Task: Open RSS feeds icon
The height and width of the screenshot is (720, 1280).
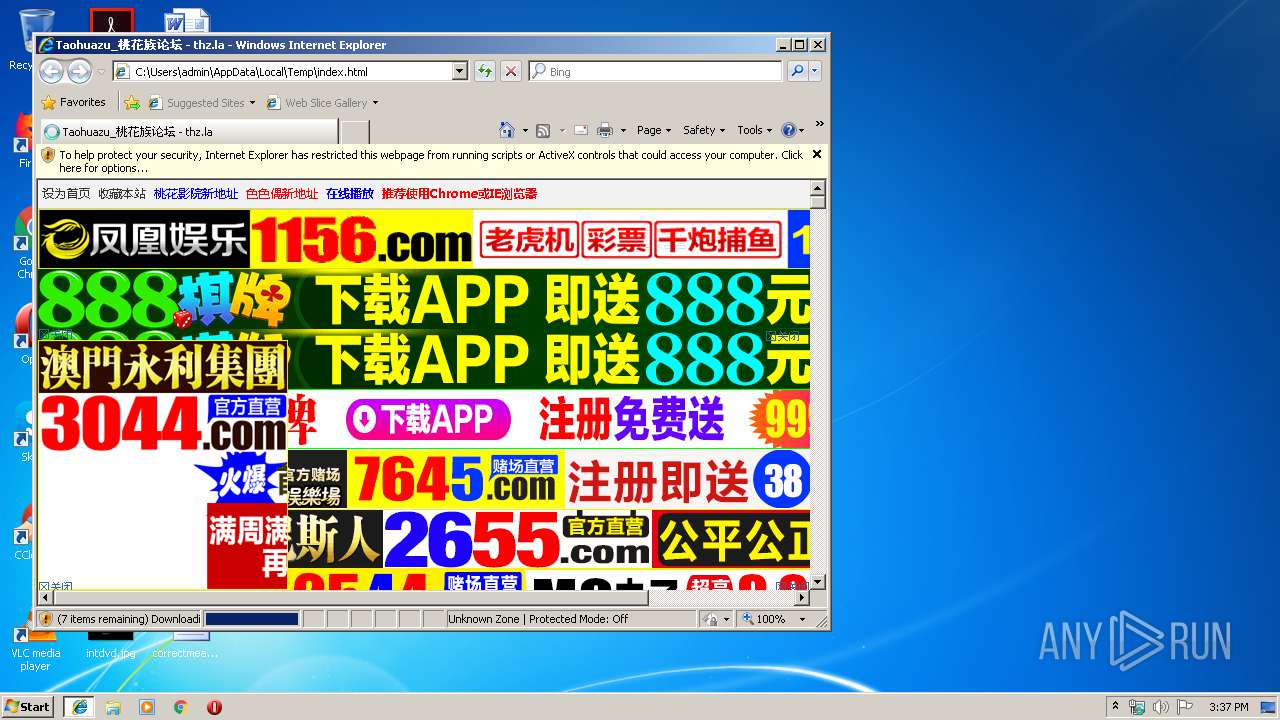Action: click(x=543, y=130)
